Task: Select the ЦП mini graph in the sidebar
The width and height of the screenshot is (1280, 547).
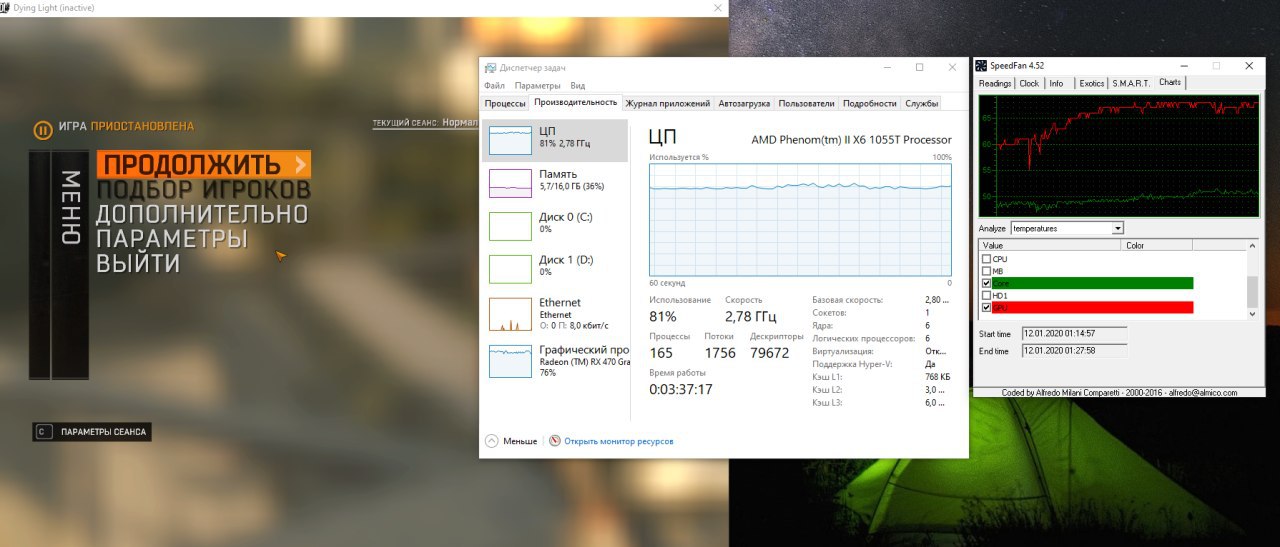Action: [510, 141]
